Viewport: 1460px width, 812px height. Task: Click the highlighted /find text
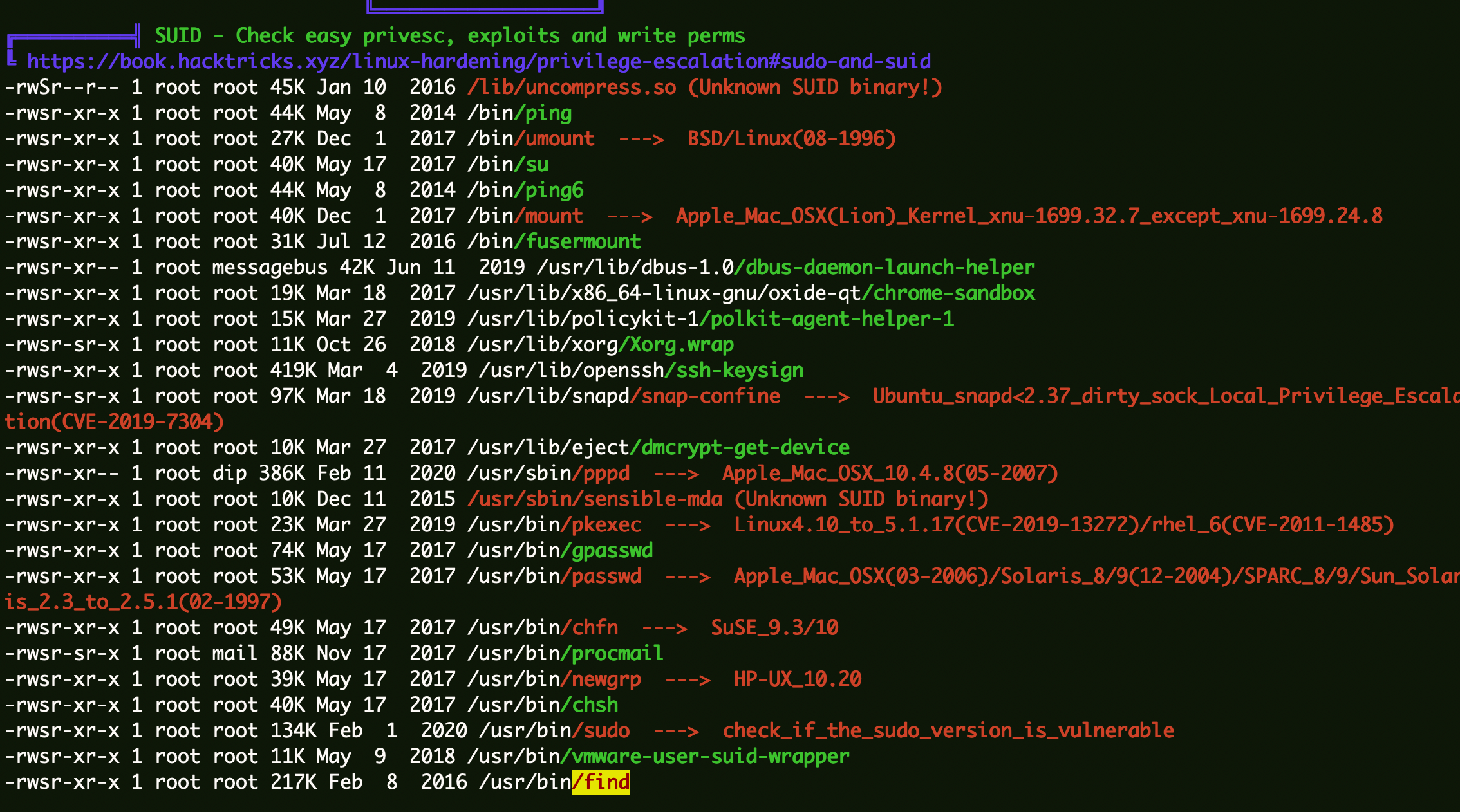[x=601, y=782]
